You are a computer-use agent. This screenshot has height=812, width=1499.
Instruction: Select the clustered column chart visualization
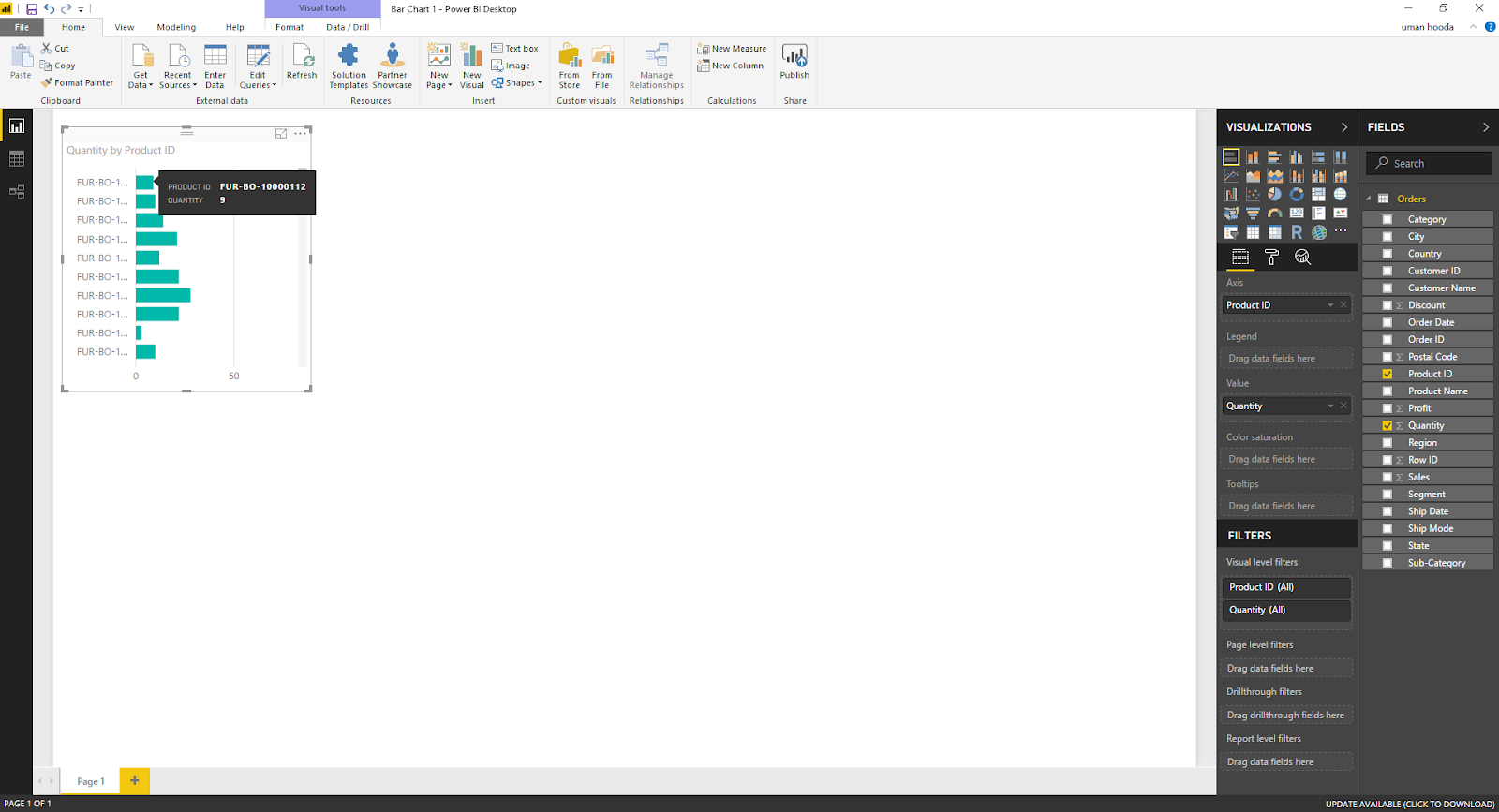click(1297, 157)
